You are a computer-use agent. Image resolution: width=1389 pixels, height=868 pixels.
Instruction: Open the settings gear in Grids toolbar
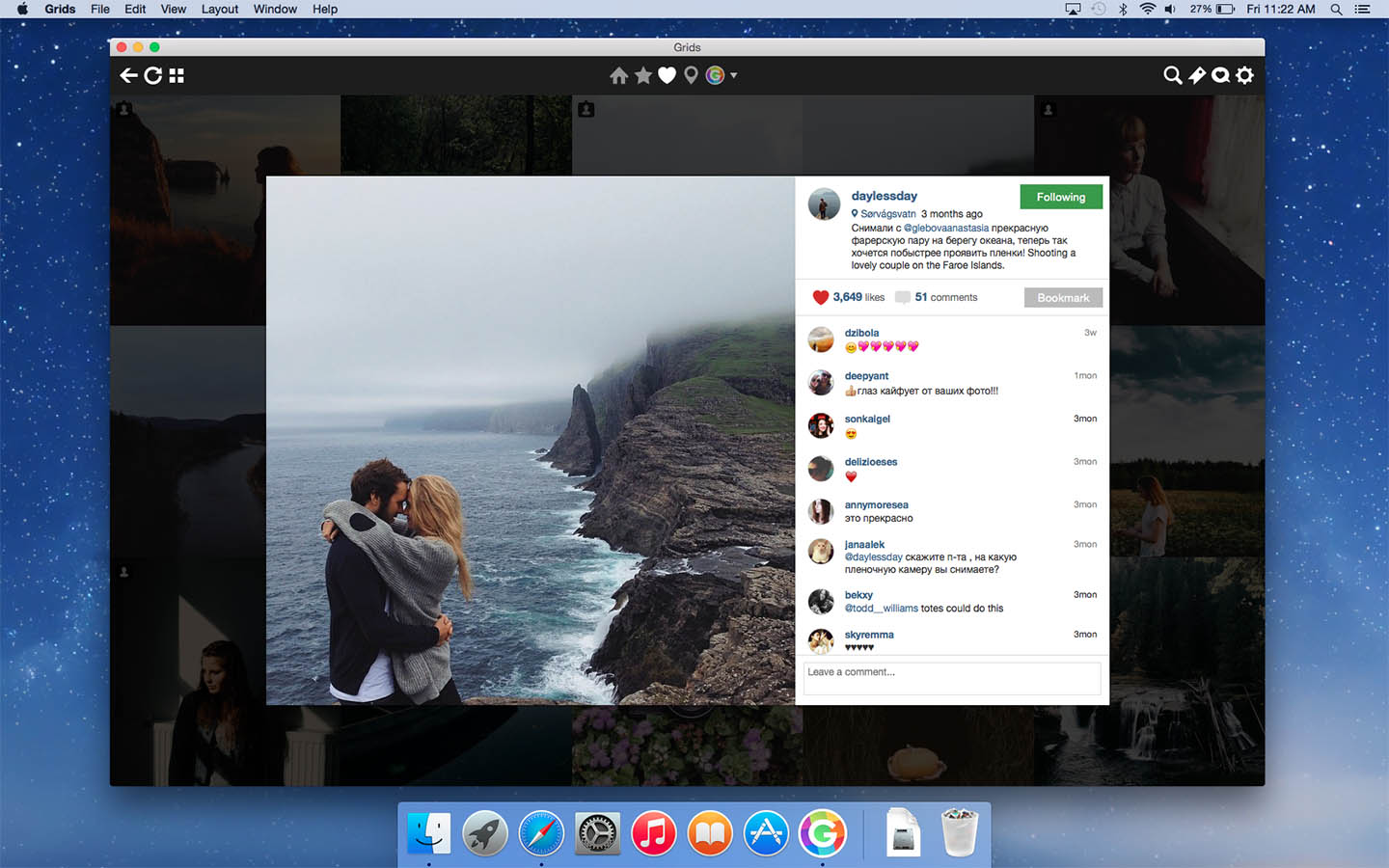[1245, 75]
